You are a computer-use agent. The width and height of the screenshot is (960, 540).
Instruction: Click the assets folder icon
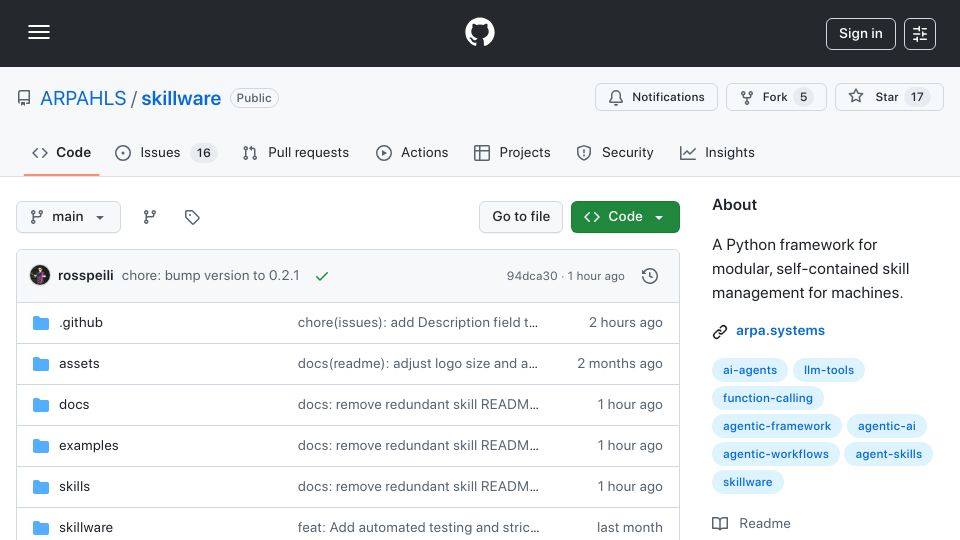41,364
